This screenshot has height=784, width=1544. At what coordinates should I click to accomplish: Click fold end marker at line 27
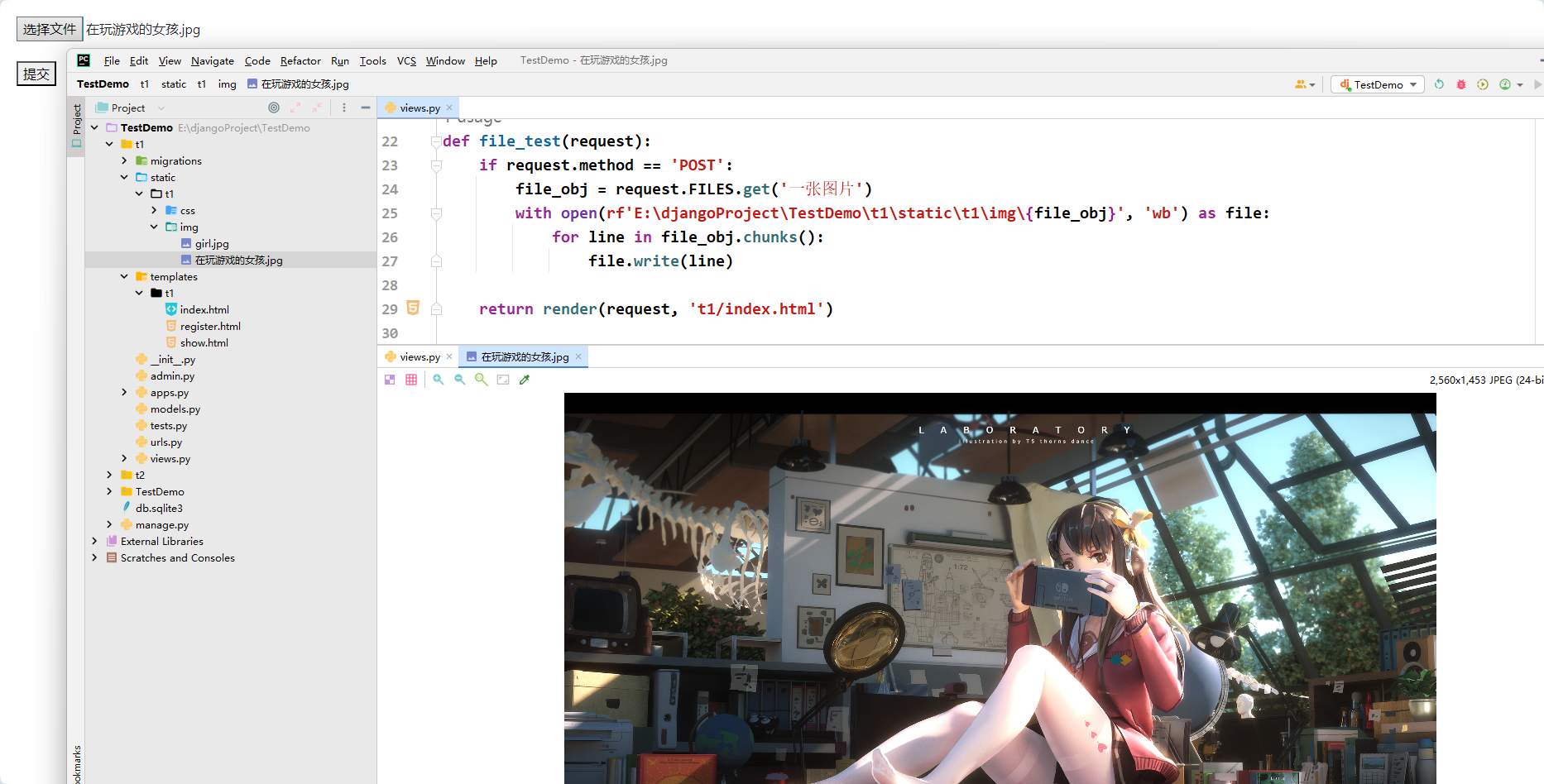pos(436,261)
